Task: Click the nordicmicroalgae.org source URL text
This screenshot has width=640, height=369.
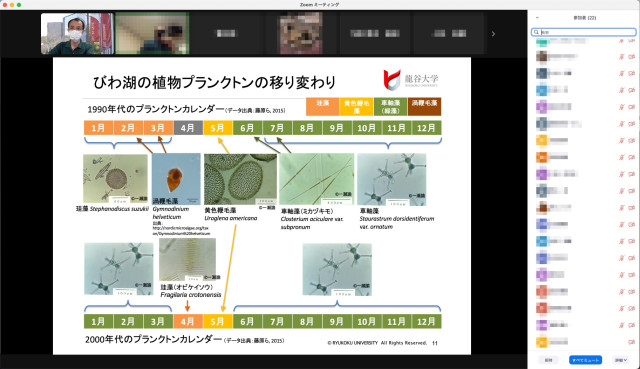Action: coord(181,231)
